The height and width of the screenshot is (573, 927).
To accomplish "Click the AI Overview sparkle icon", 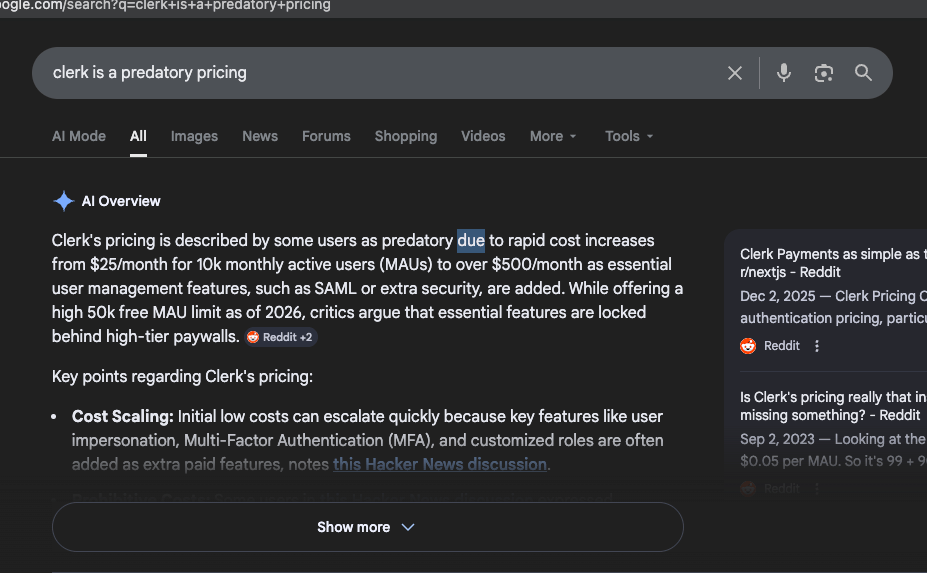I will (63, 201).
